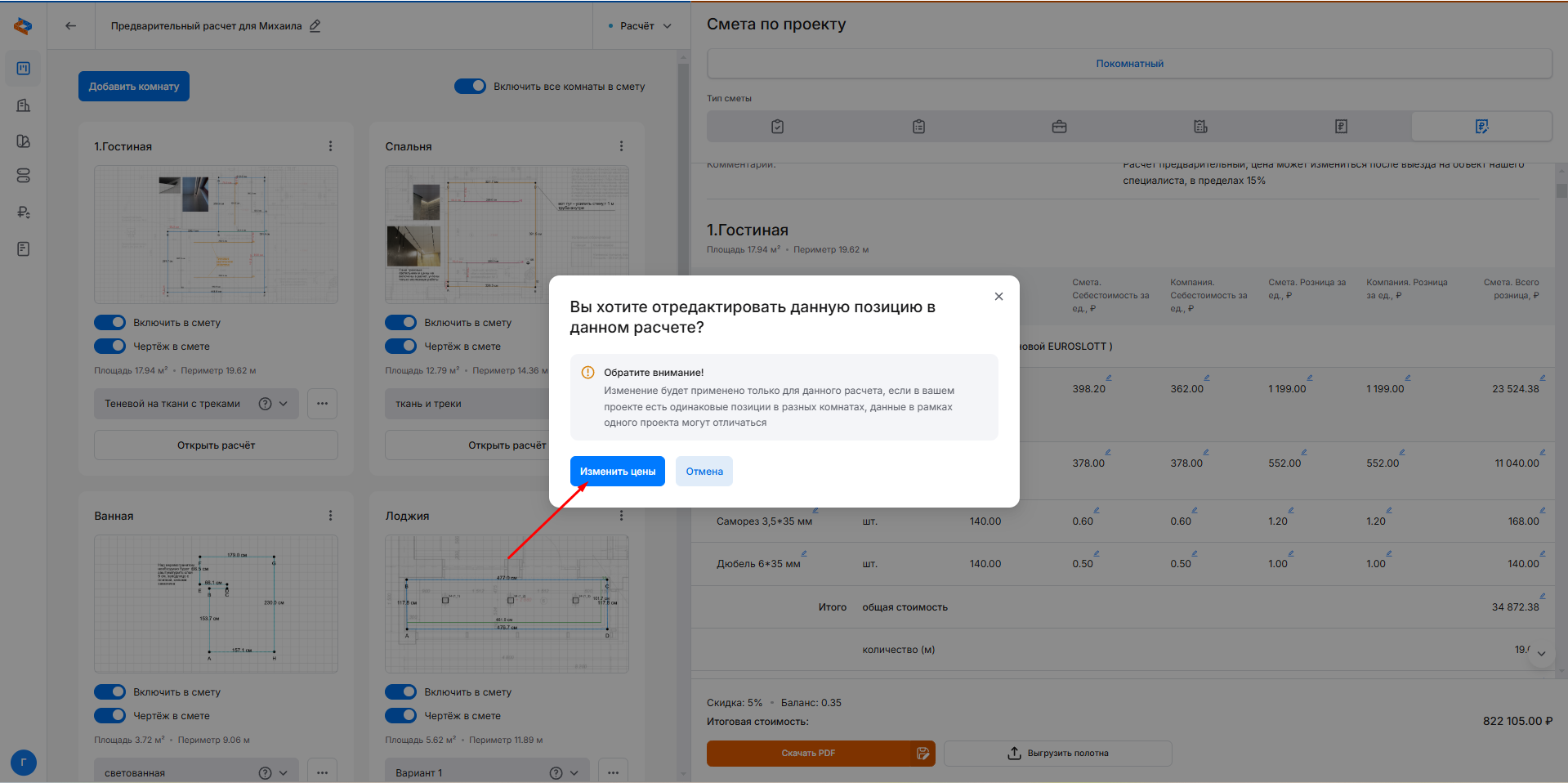Expand the Вариант 1 dropdown in Лоджия
This screenshot has height=783, width=1568.
(x=574, y=773)
